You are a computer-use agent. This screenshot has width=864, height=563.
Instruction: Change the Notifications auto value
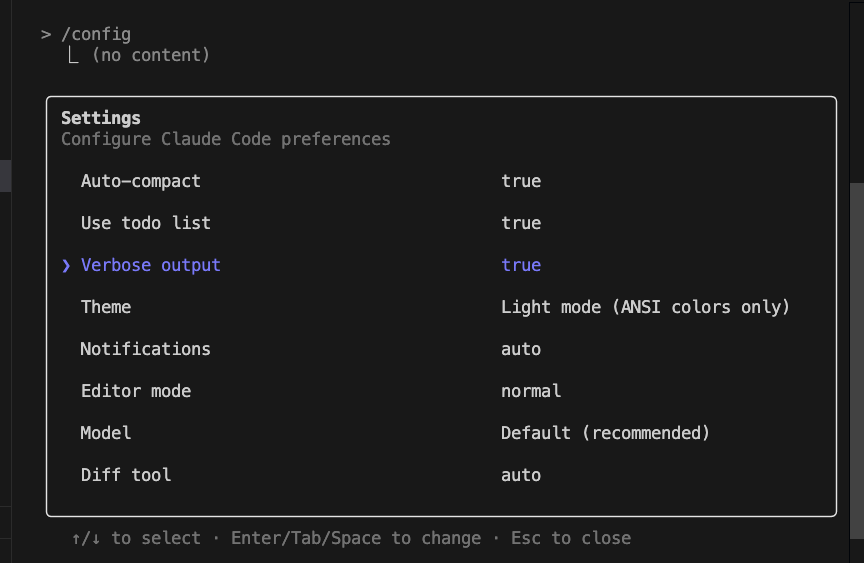point(521,349)
